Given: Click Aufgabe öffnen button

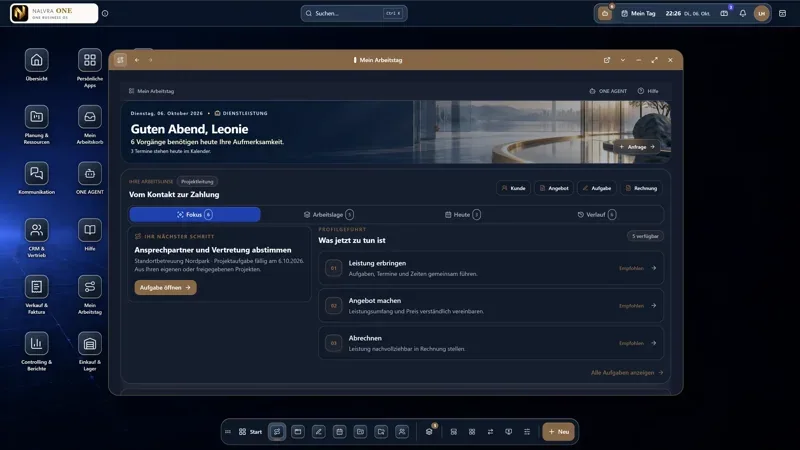Looking at the screenshot, I should pyautogui.click(x=165, y=288).
